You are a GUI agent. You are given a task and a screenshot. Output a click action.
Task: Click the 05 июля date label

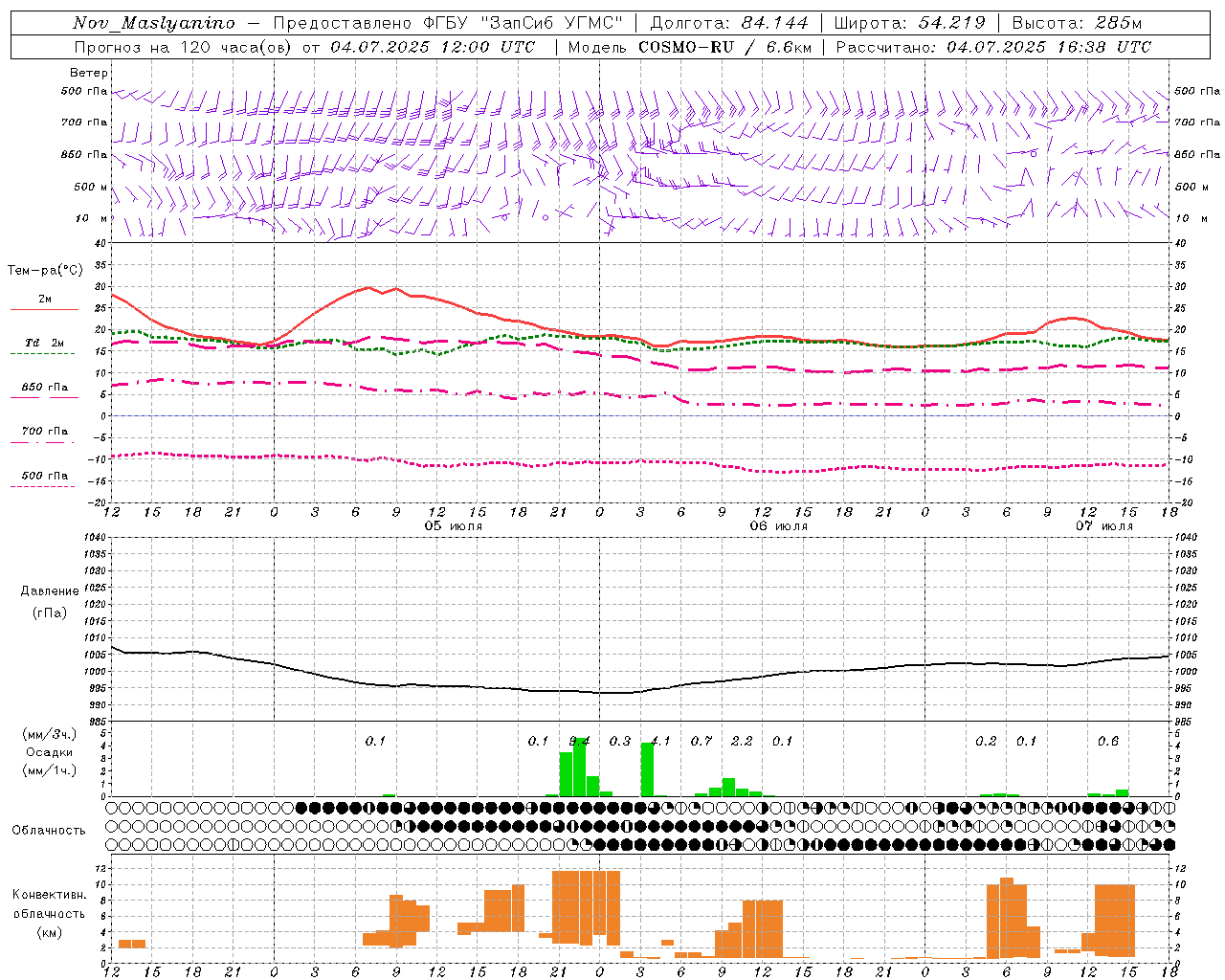pyautogui.click(x=454, y=526)
